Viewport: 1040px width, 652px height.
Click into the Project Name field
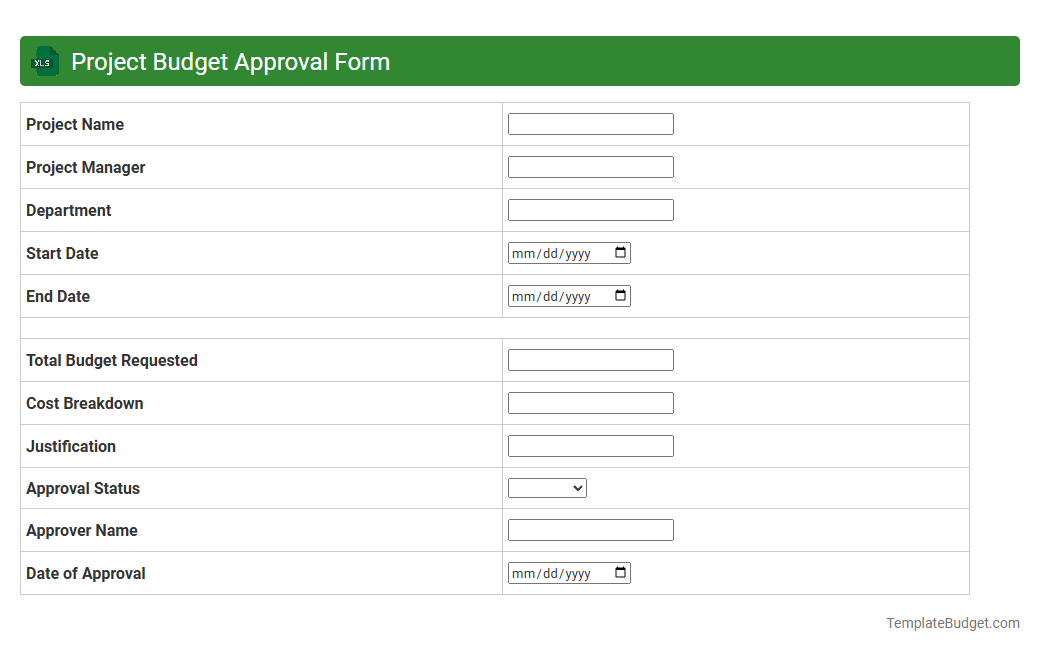(x=590, y=124)
